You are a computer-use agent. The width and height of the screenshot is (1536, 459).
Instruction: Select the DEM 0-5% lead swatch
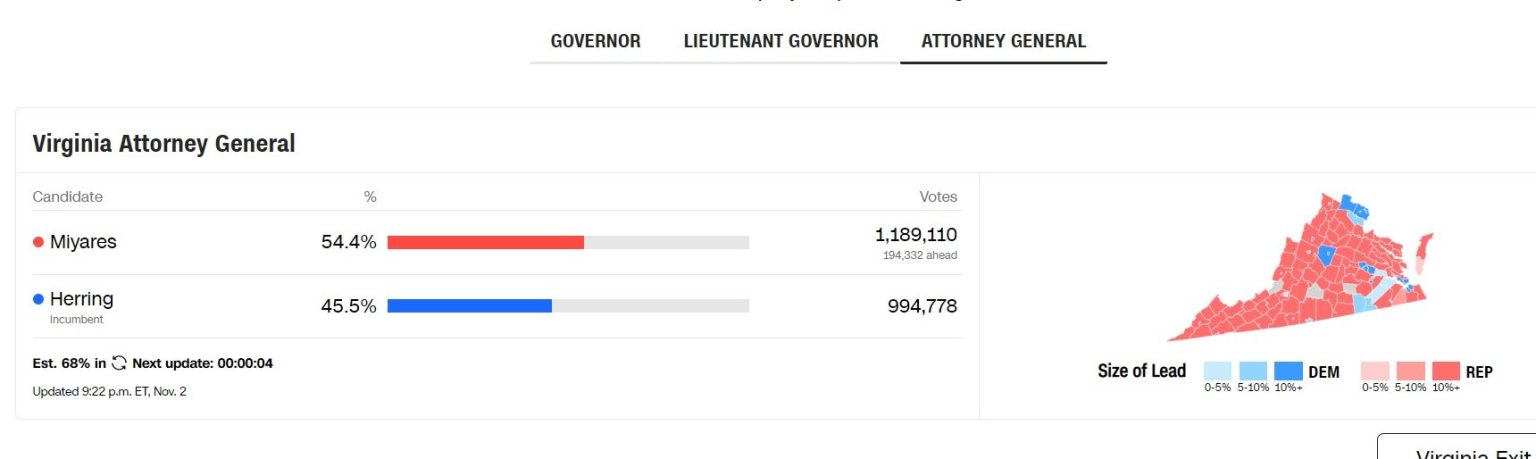tap(1217, 371)
